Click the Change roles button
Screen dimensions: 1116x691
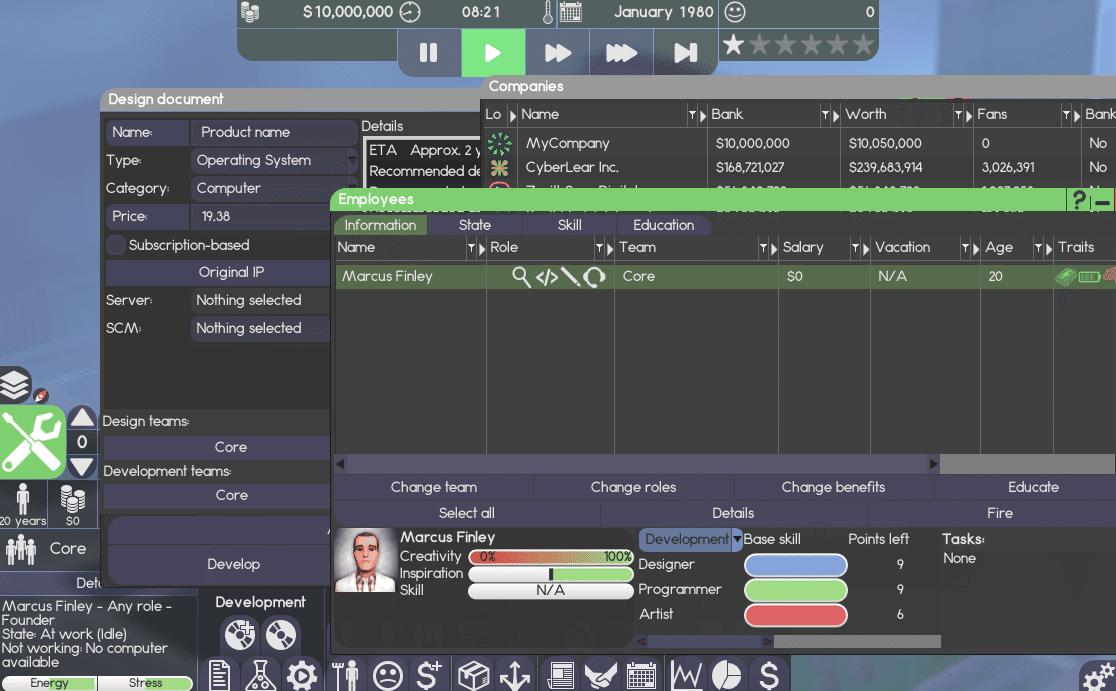click(x=633, y=487)
